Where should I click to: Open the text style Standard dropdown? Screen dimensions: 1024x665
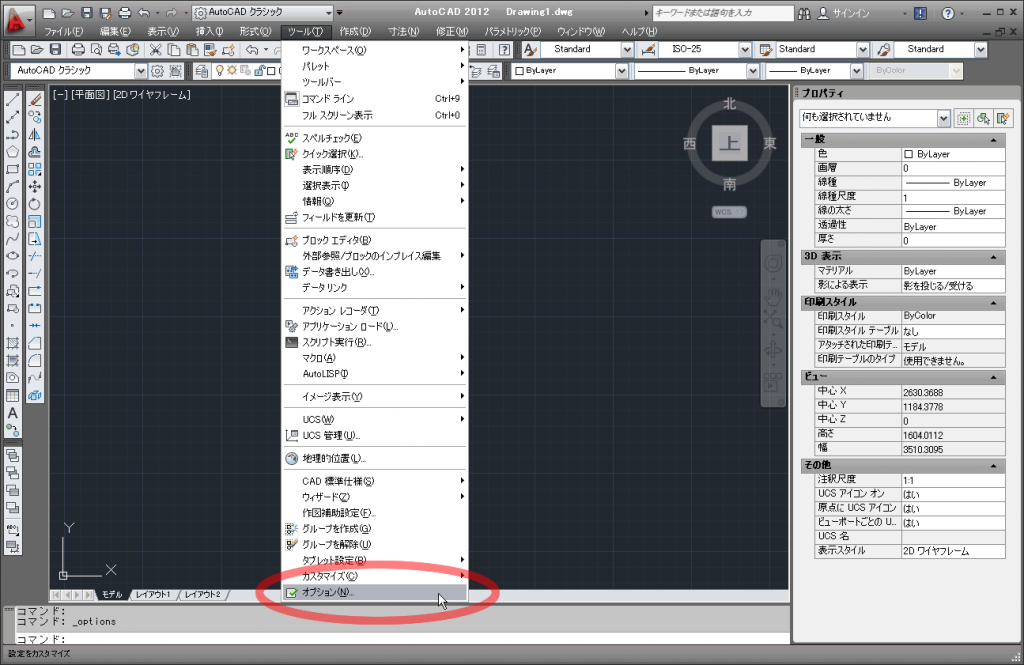click(627, 50)
